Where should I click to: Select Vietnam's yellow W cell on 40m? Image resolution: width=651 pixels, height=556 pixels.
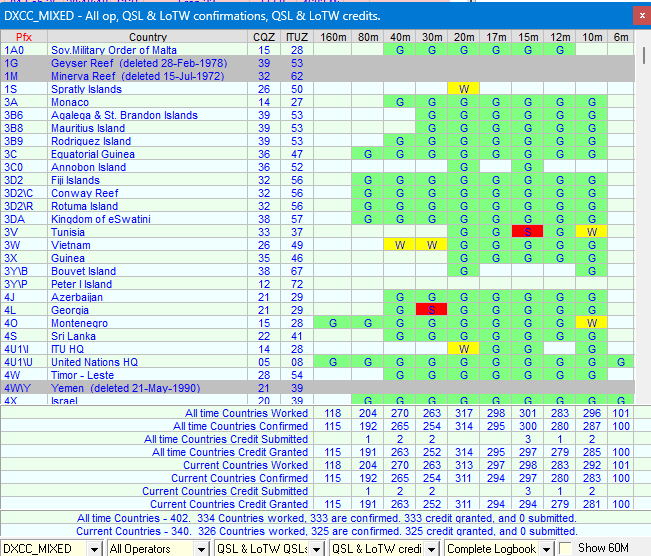click(x=399, y=245)
